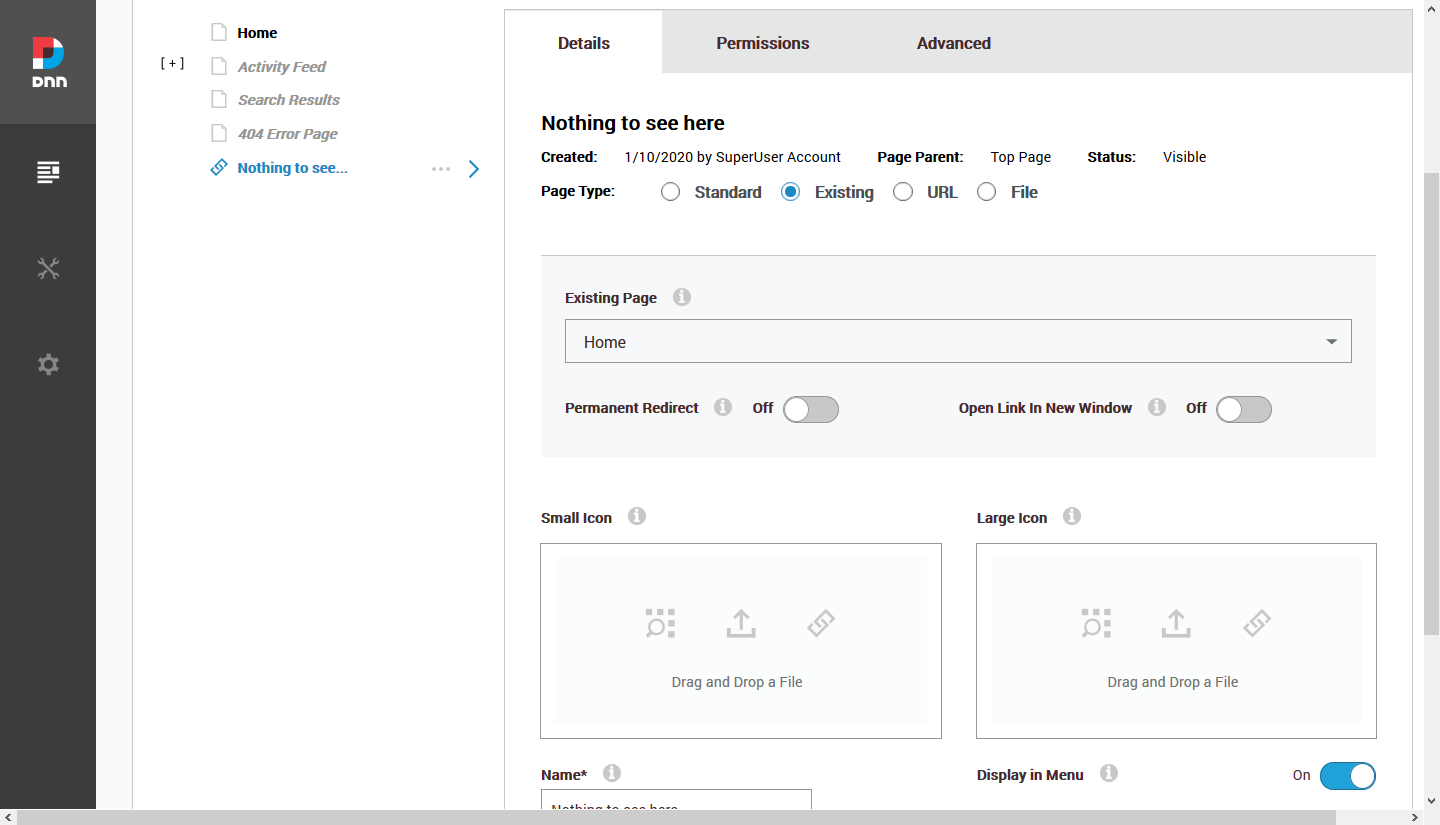The image size is (1440, 825).
Task: Click the page icon beside Search Results
Action: [x=219, y=99]
